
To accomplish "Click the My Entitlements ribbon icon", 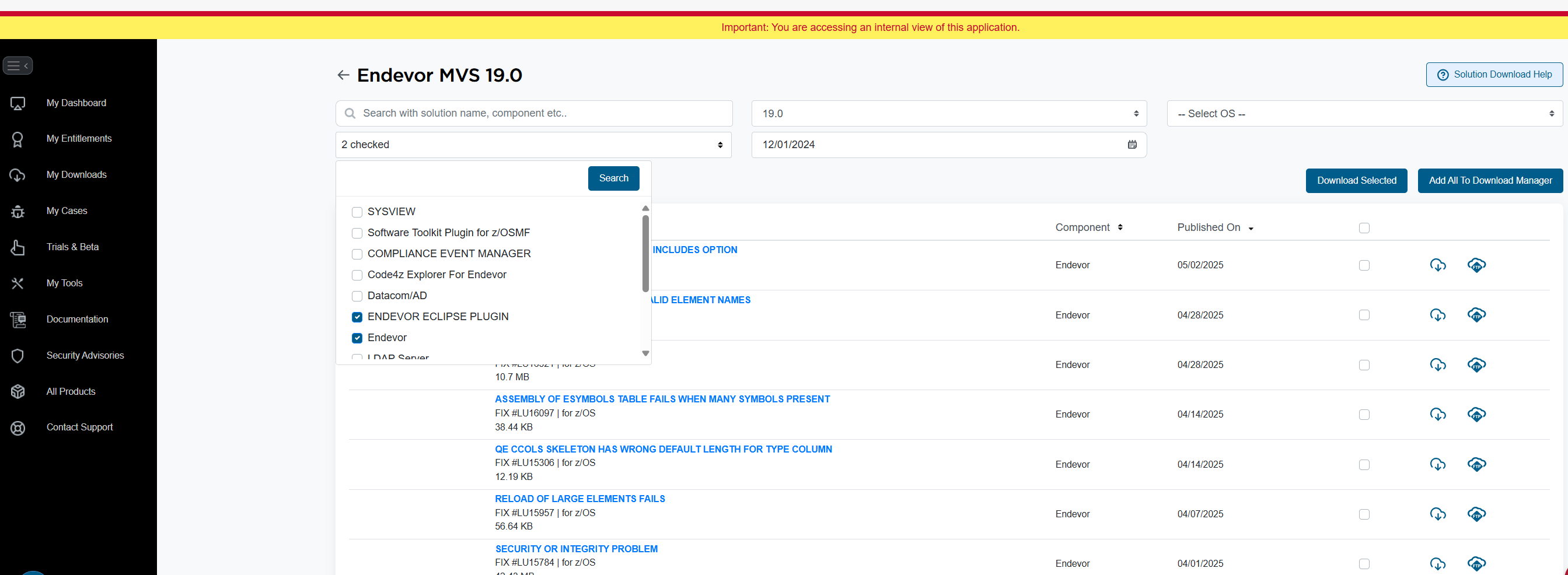I will click(x=18, y=139).
